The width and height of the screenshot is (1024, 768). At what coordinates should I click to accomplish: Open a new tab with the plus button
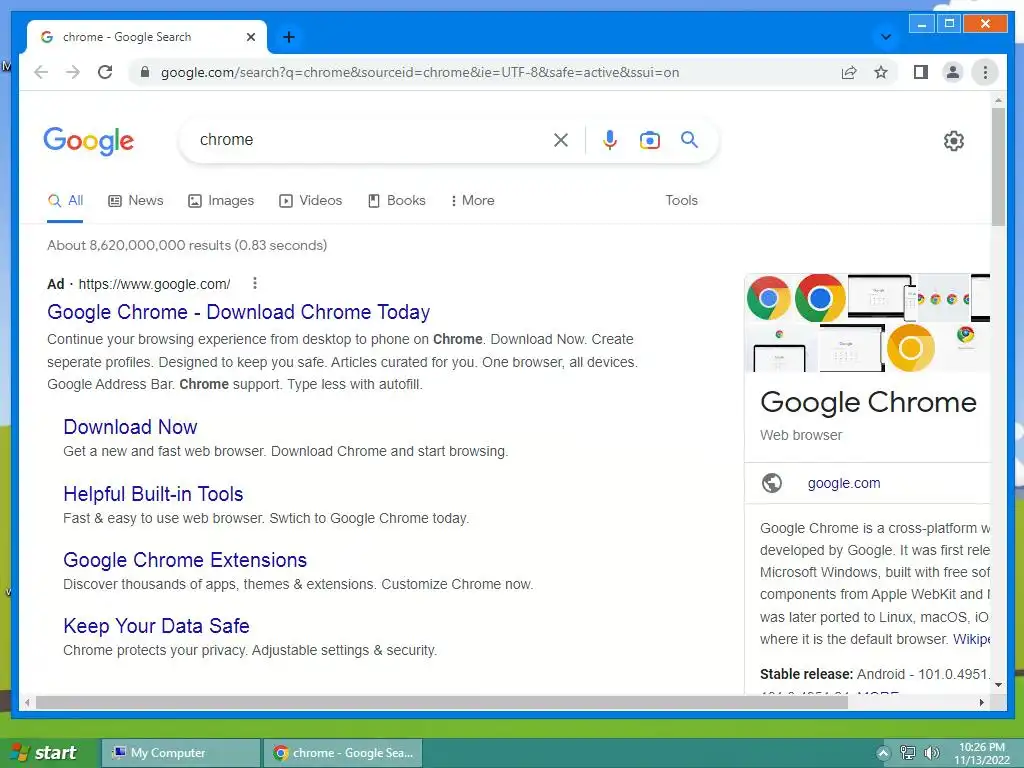tap(289, 37)
